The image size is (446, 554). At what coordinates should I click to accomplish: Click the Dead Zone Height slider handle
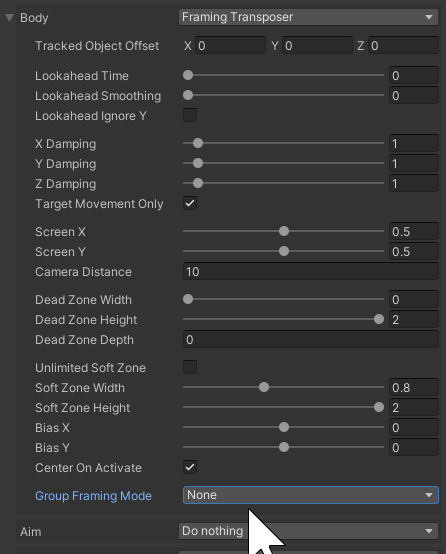click(379, 319)
